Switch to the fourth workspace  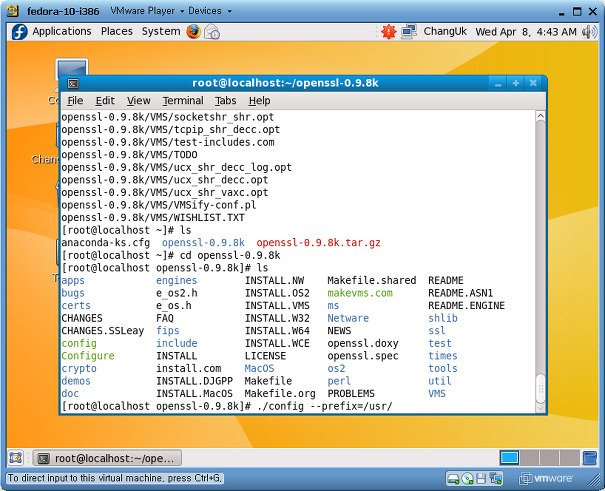(569, 458)
